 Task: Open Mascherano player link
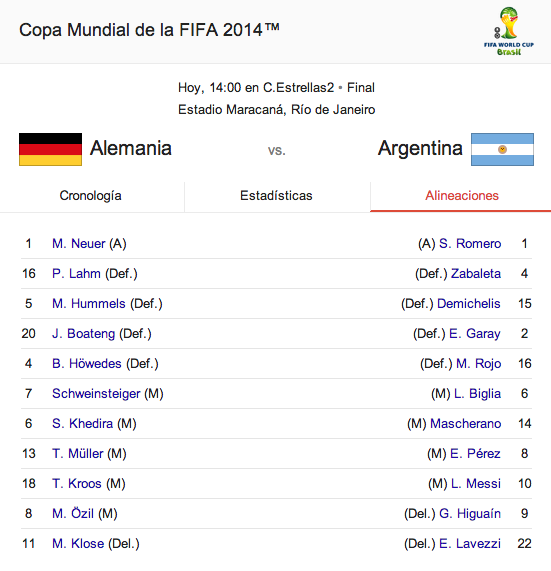[x=465, y=424]
